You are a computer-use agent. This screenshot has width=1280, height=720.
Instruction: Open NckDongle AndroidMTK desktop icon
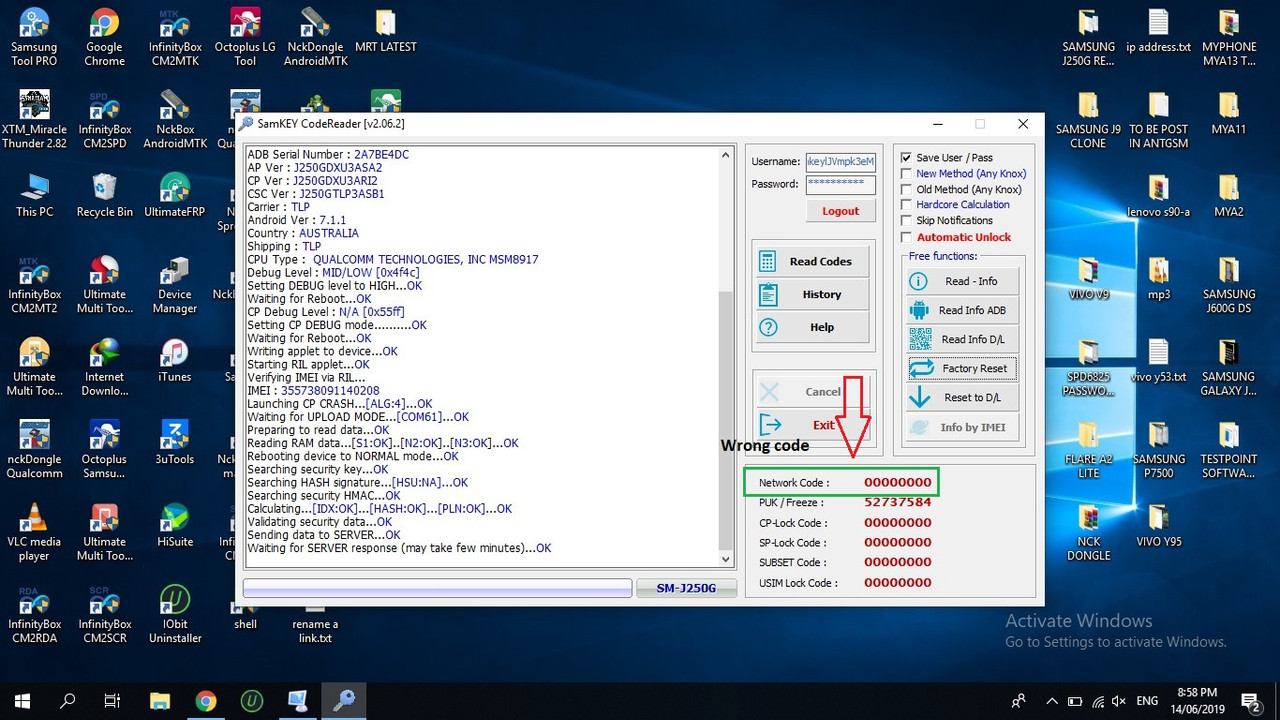tap(315, 38)
